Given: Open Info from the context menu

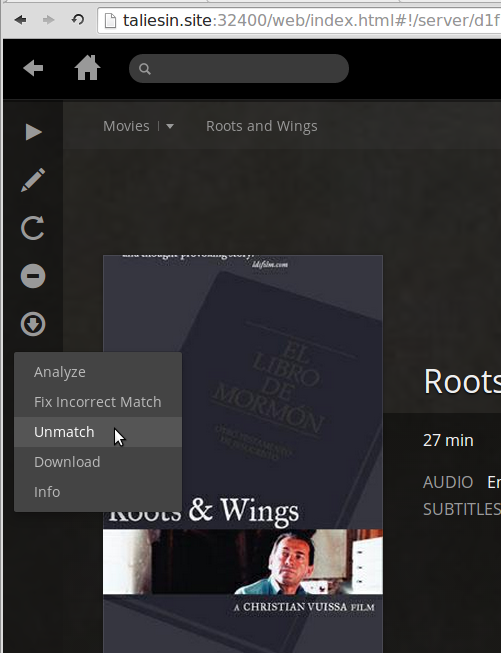Looking at the screenshot, I should tap(98, 492).
